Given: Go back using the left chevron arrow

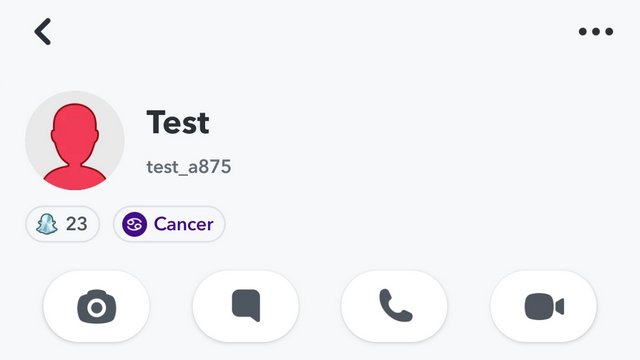Looking at the screenshot, I should [x=43, y=31].
